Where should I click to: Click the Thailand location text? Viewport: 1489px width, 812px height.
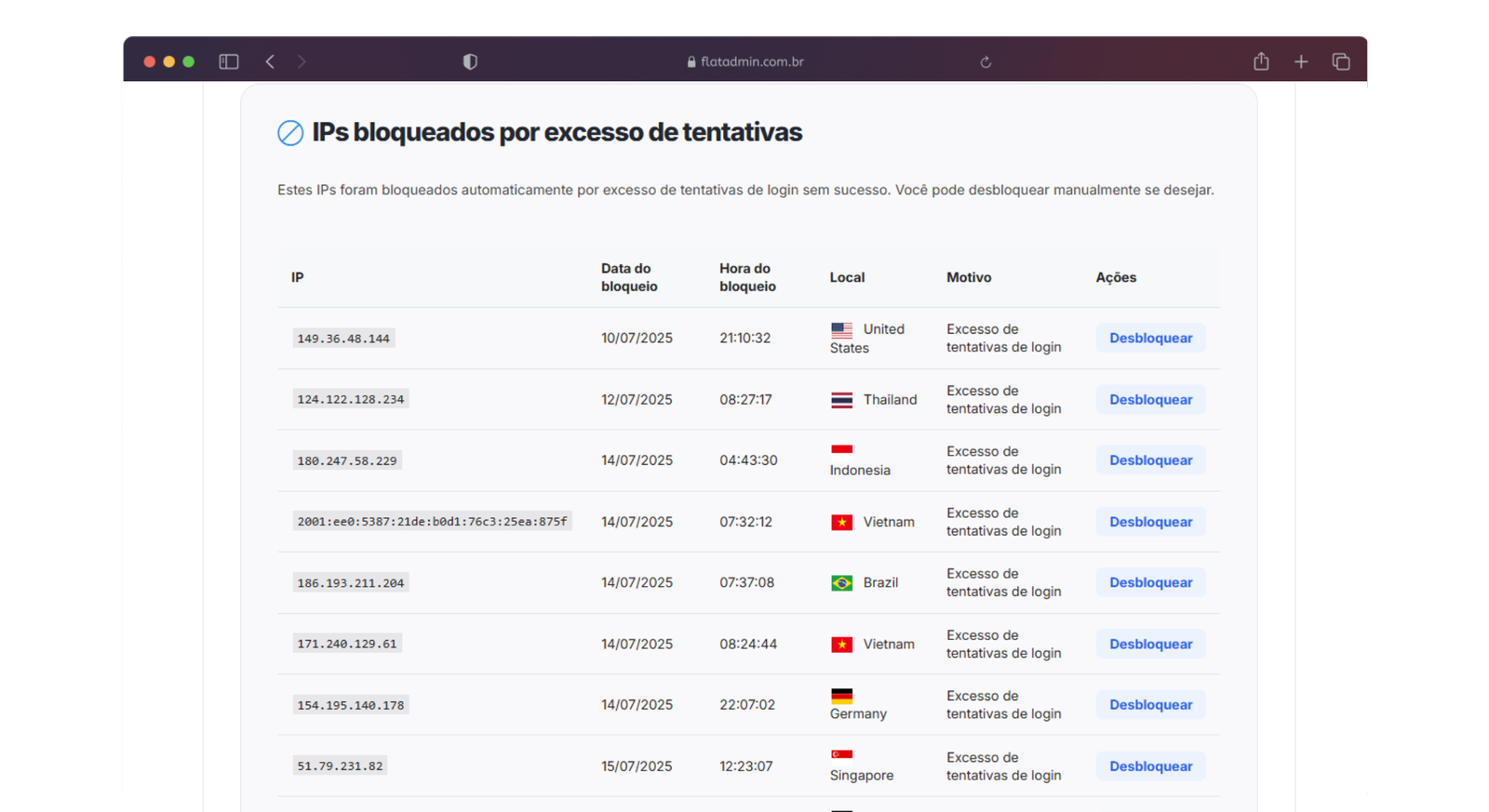890,399
